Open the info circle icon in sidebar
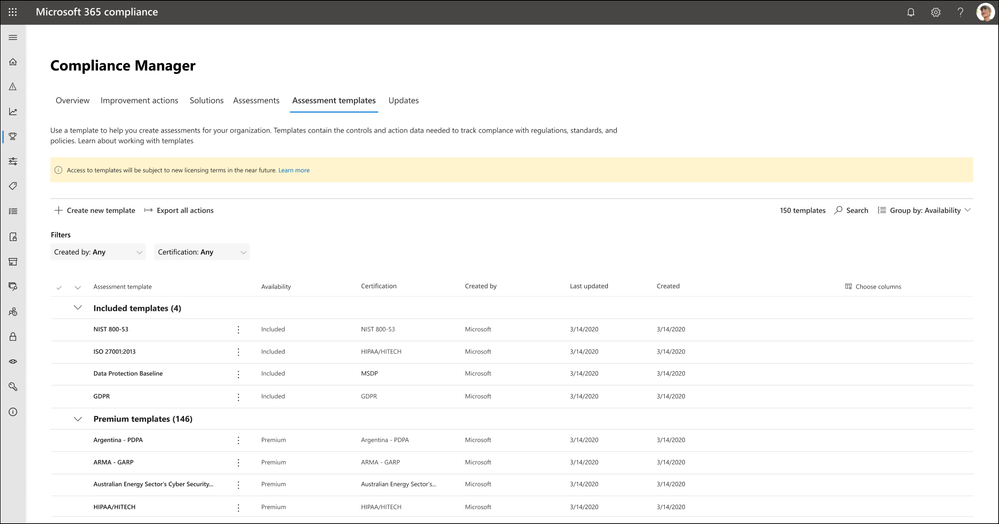This screenshot has width=999, height=524. pos(13,412)
